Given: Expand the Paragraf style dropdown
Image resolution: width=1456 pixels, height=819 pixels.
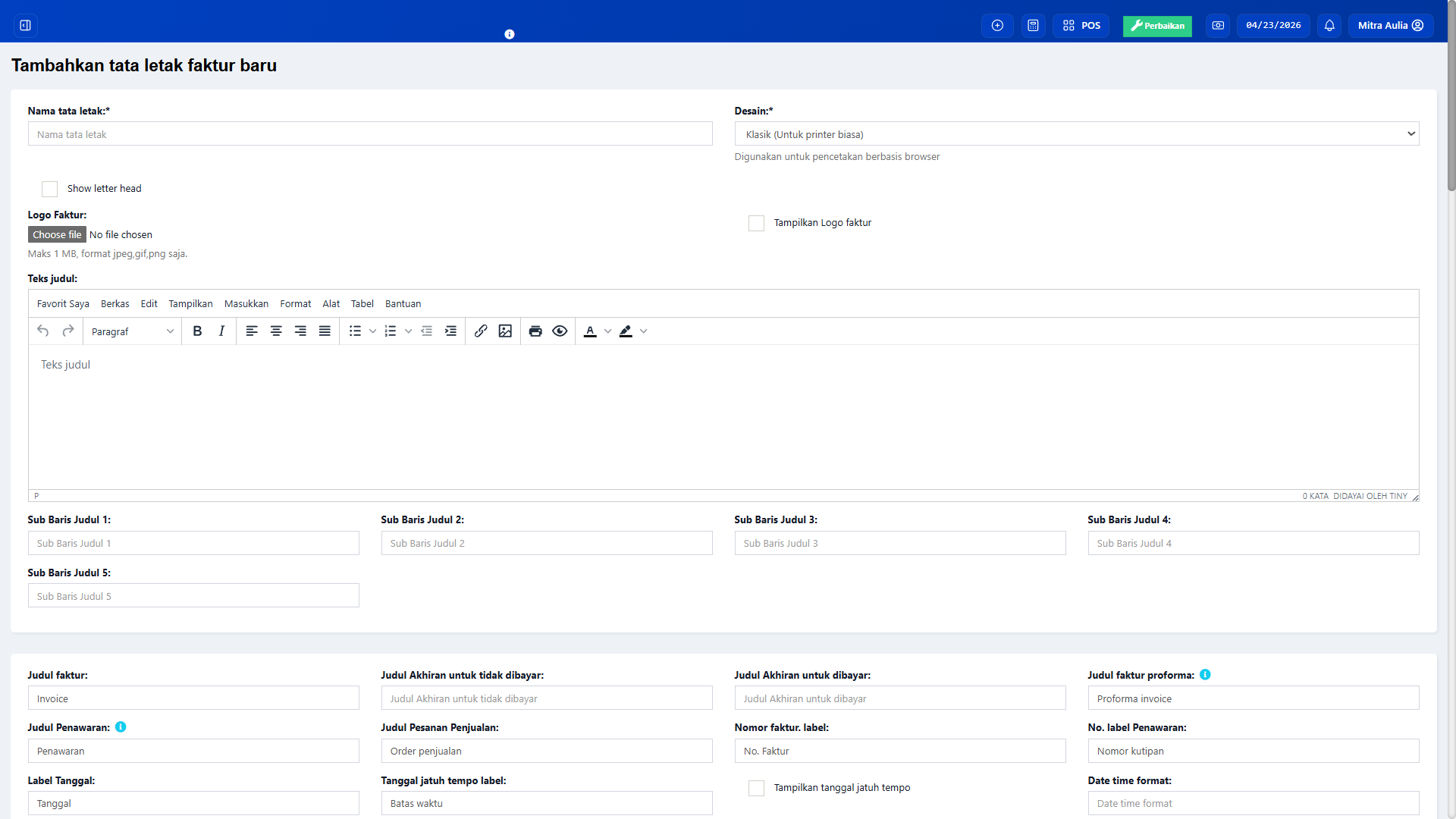Looking at the screenshot, I should point(132,331).
